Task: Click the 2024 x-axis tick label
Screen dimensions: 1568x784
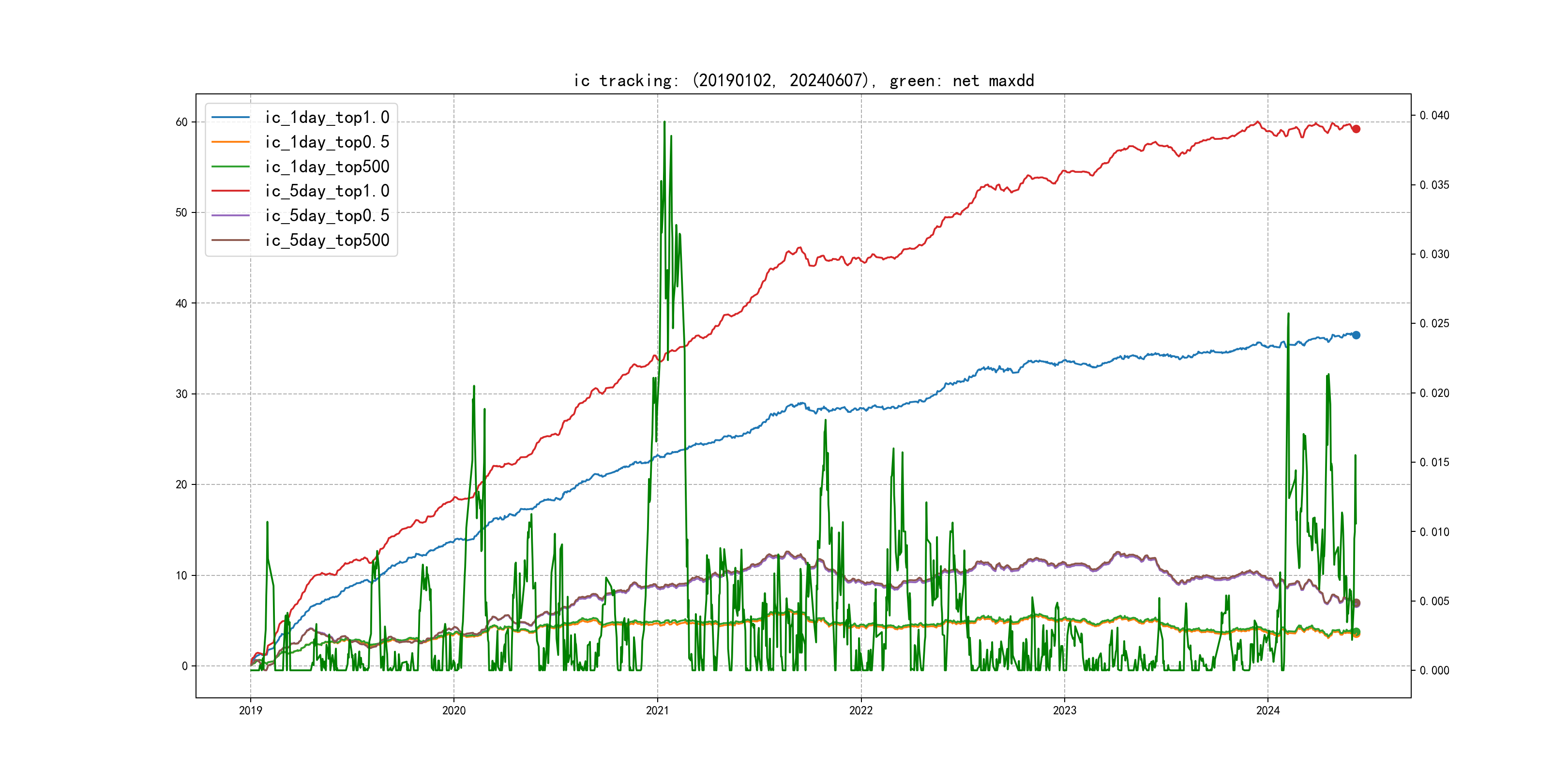Action: click(x=1268, y=710)
